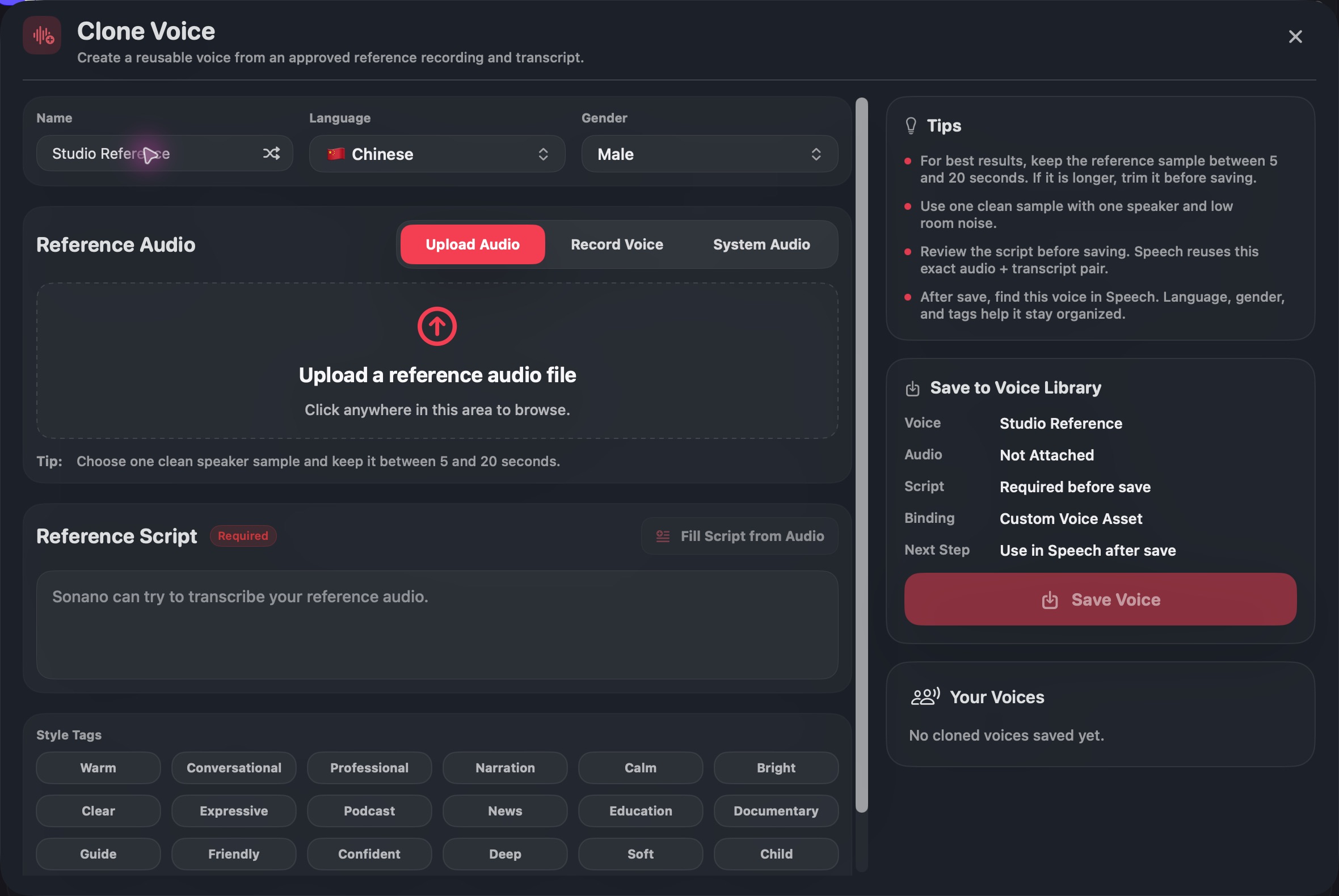Select the Education style tag
Screen dimensions: 1339x896
click(x=641, y=811)
